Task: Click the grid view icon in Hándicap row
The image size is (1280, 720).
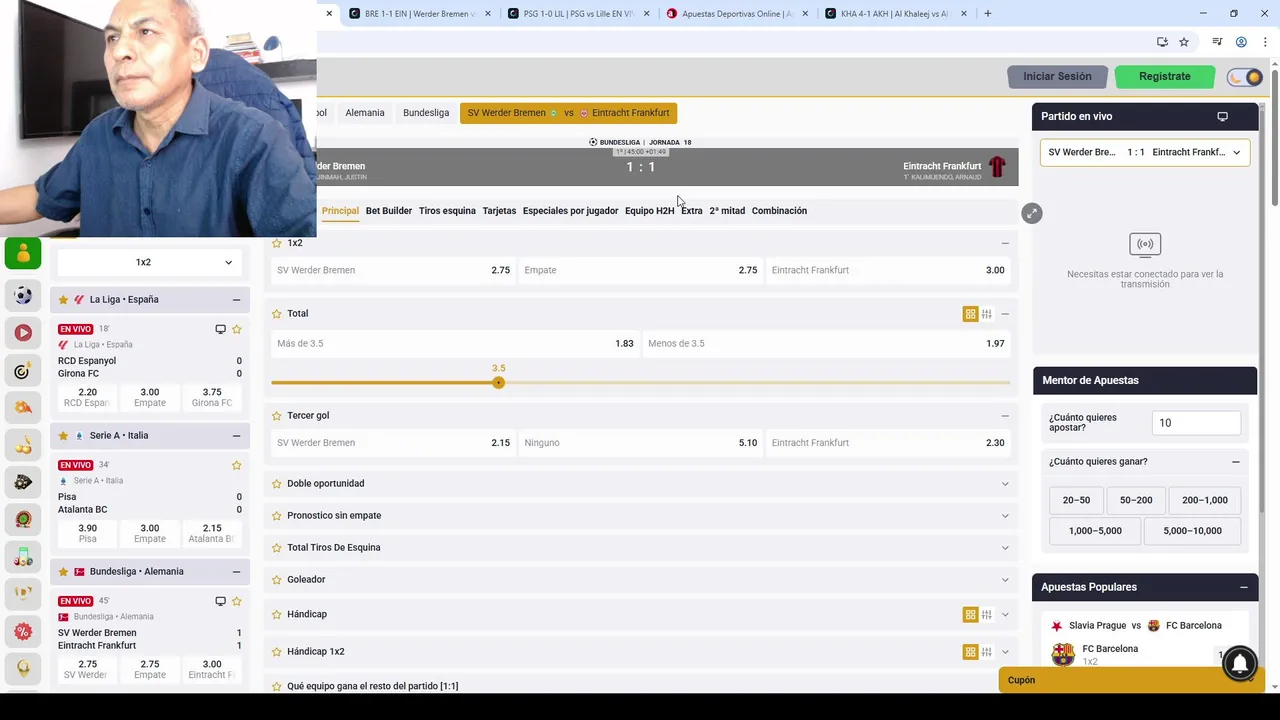Action: (x=970, y=615)
